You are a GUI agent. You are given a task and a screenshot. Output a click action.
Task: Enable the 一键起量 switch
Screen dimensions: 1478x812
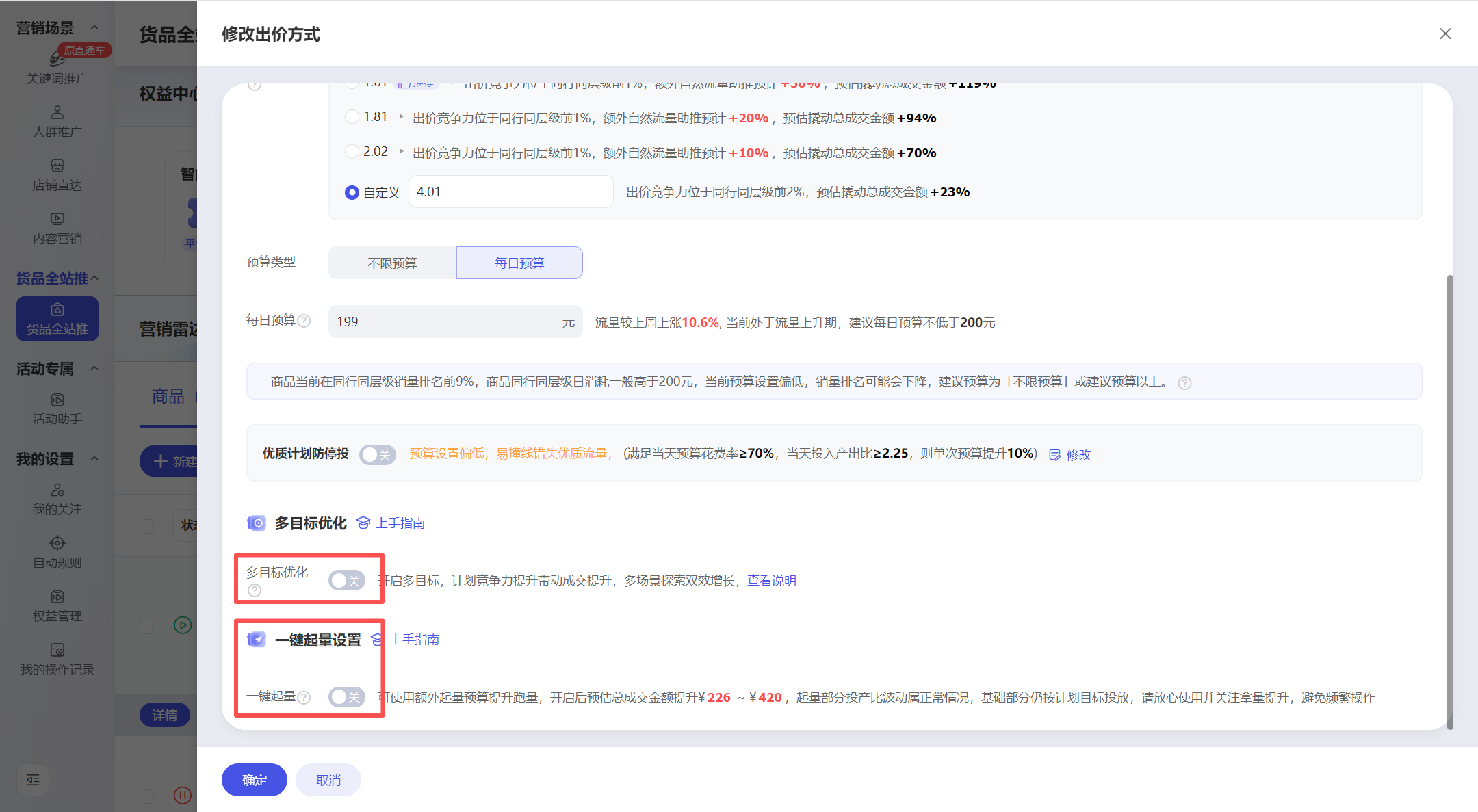pyautogui.click(x=346, y=696)
